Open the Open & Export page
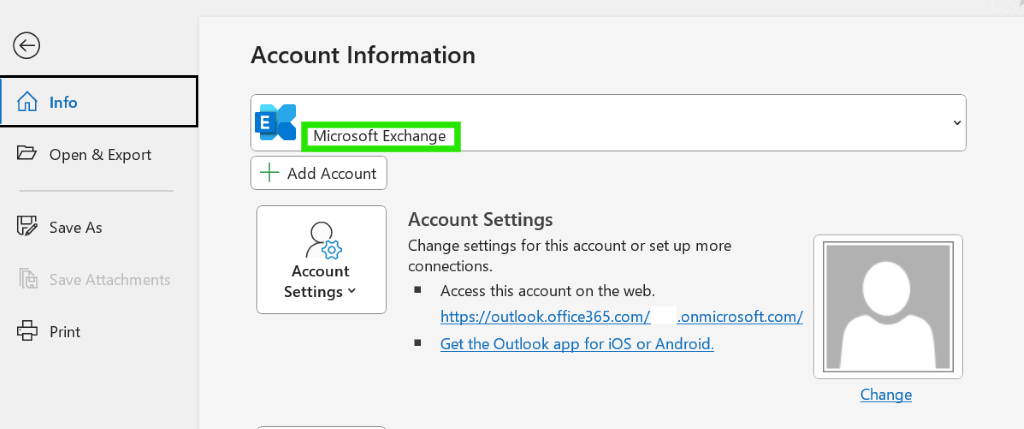 click(x=99, y=154)
